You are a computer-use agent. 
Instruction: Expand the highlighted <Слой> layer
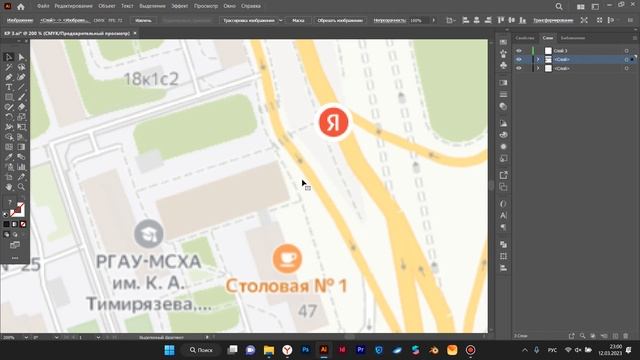538,60
